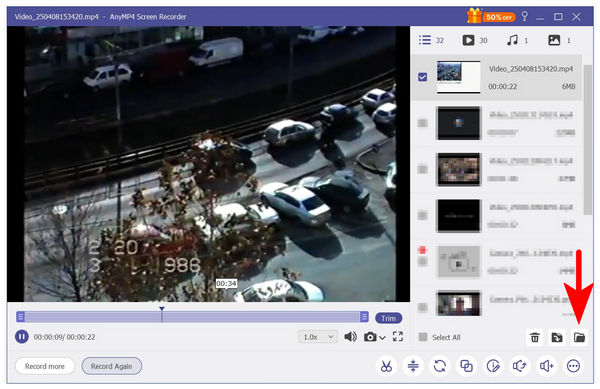The image size is (600, 389).
Task: Take a snapshot with camera icon
Action: pyautogui.click(x=370, y=337)
